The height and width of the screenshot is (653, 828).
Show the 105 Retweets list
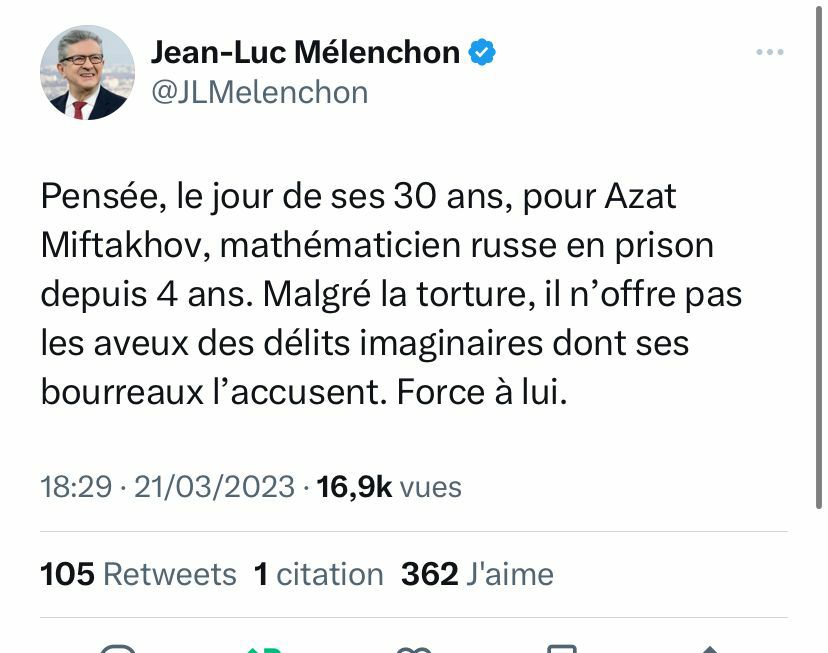[x=138, y=574]
